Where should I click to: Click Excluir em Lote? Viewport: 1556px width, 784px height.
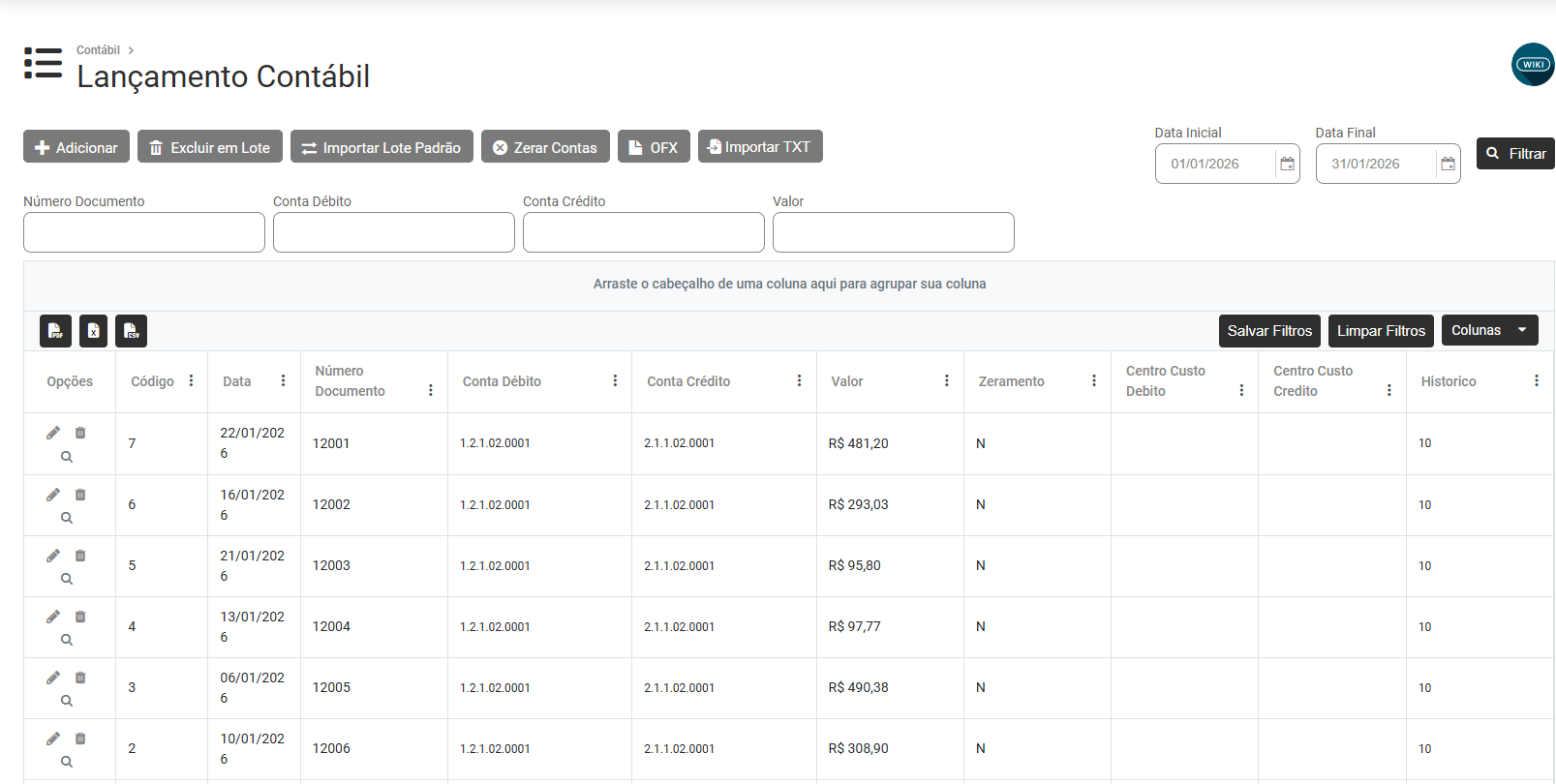click(210, 146)
